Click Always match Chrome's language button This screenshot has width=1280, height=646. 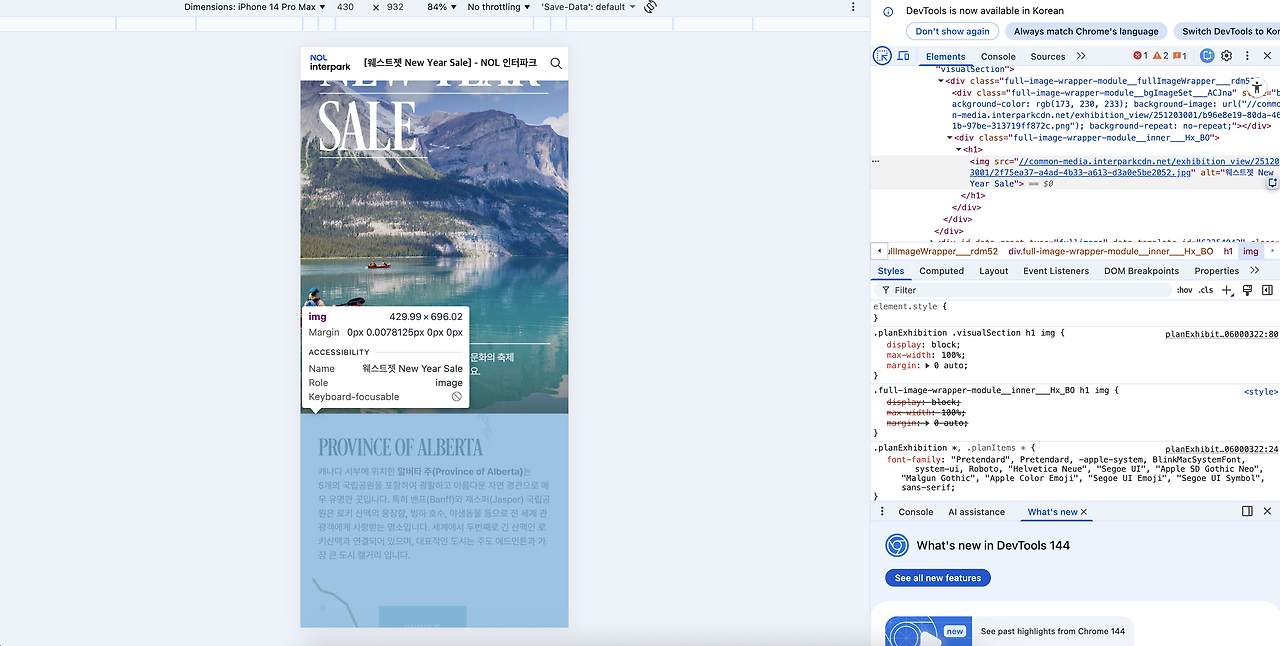click(1085, 31)
